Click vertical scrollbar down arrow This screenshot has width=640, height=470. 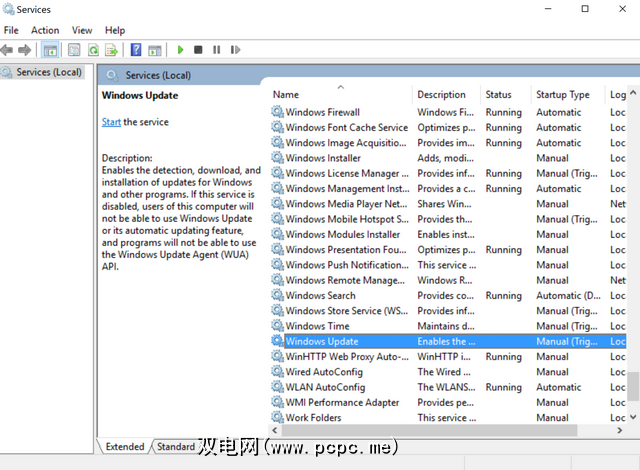coord(633,417)
